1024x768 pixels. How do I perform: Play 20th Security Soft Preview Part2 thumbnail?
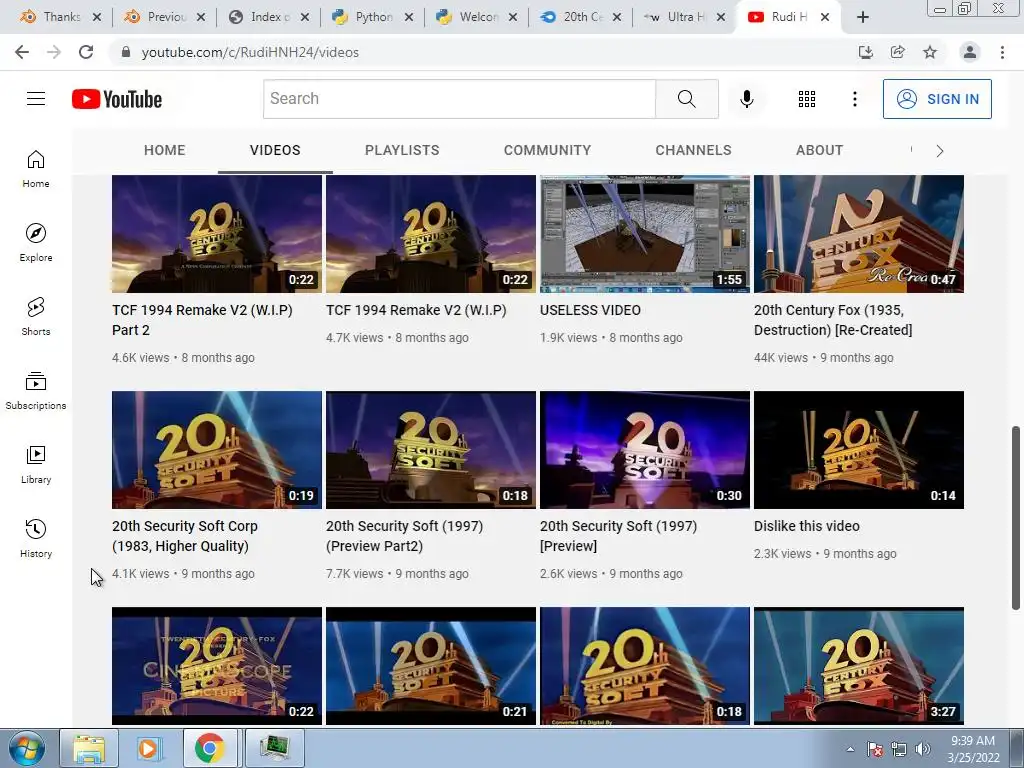(431, 450)
